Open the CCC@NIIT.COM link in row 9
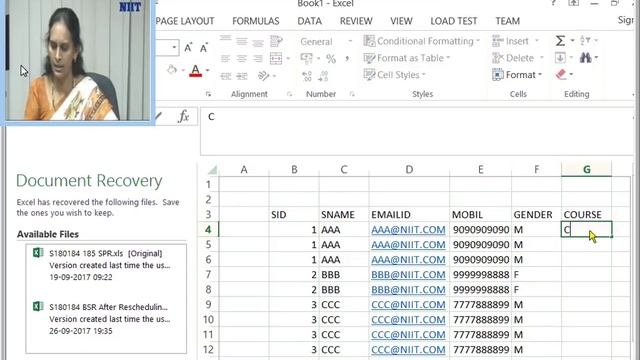This screenshot has height=360, width=640. pos(408,304)
